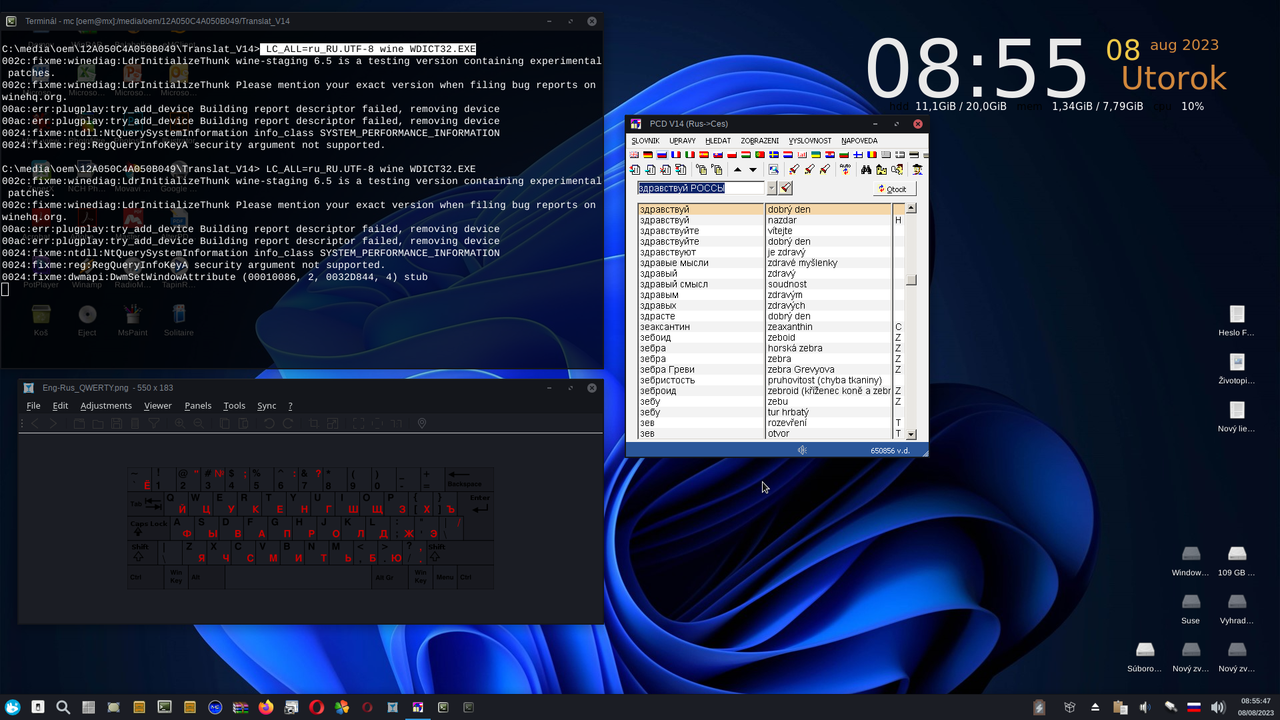Expand the search word dropdown in PCD
The height and width of the screenshot is (720, 1280).
(x=772, y=188)
